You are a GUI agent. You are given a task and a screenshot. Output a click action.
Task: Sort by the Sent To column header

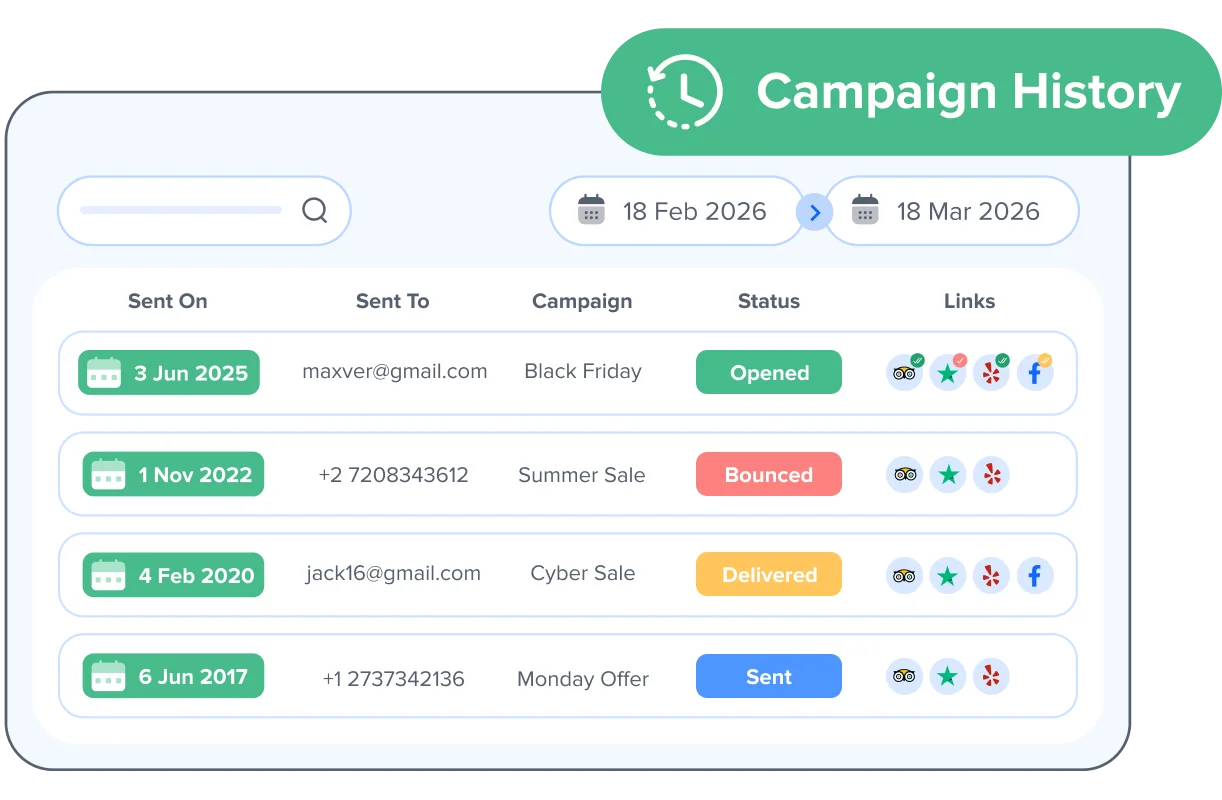393,301
